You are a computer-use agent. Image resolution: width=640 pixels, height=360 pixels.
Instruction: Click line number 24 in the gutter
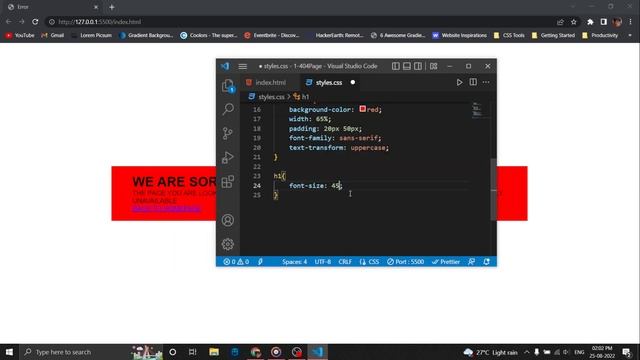tap(256, 186)
